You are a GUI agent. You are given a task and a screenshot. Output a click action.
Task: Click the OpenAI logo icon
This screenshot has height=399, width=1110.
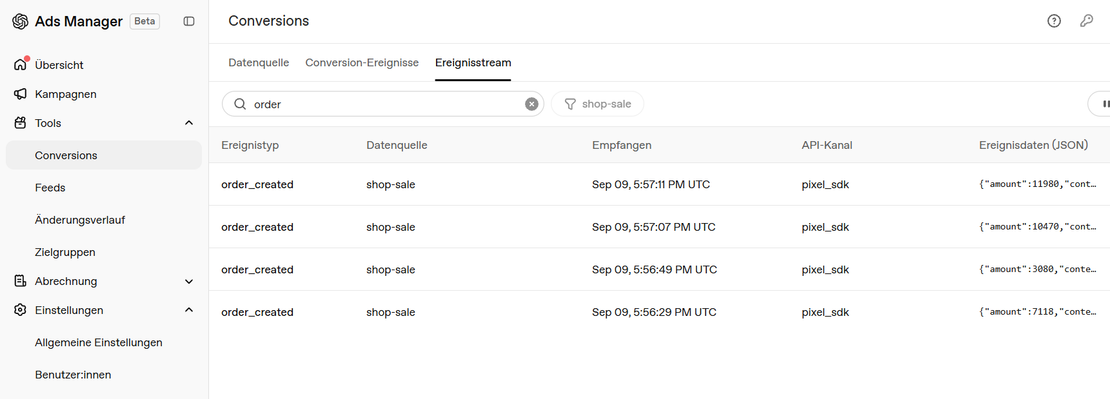(20, 21)
